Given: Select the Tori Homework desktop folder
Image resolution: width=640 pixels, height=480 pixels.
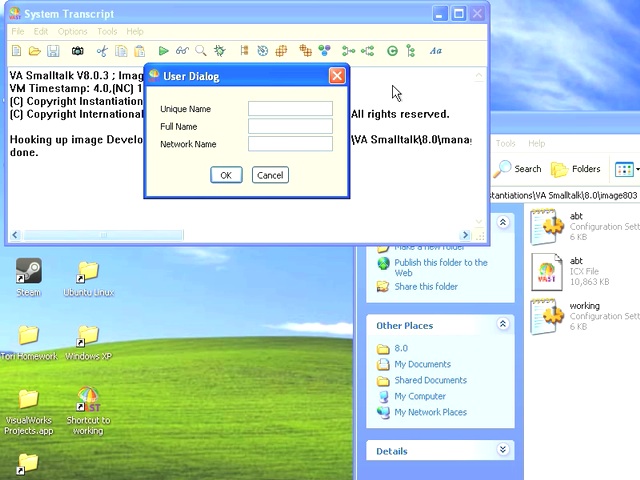Looking at the screenshot, I should [29, 343].
